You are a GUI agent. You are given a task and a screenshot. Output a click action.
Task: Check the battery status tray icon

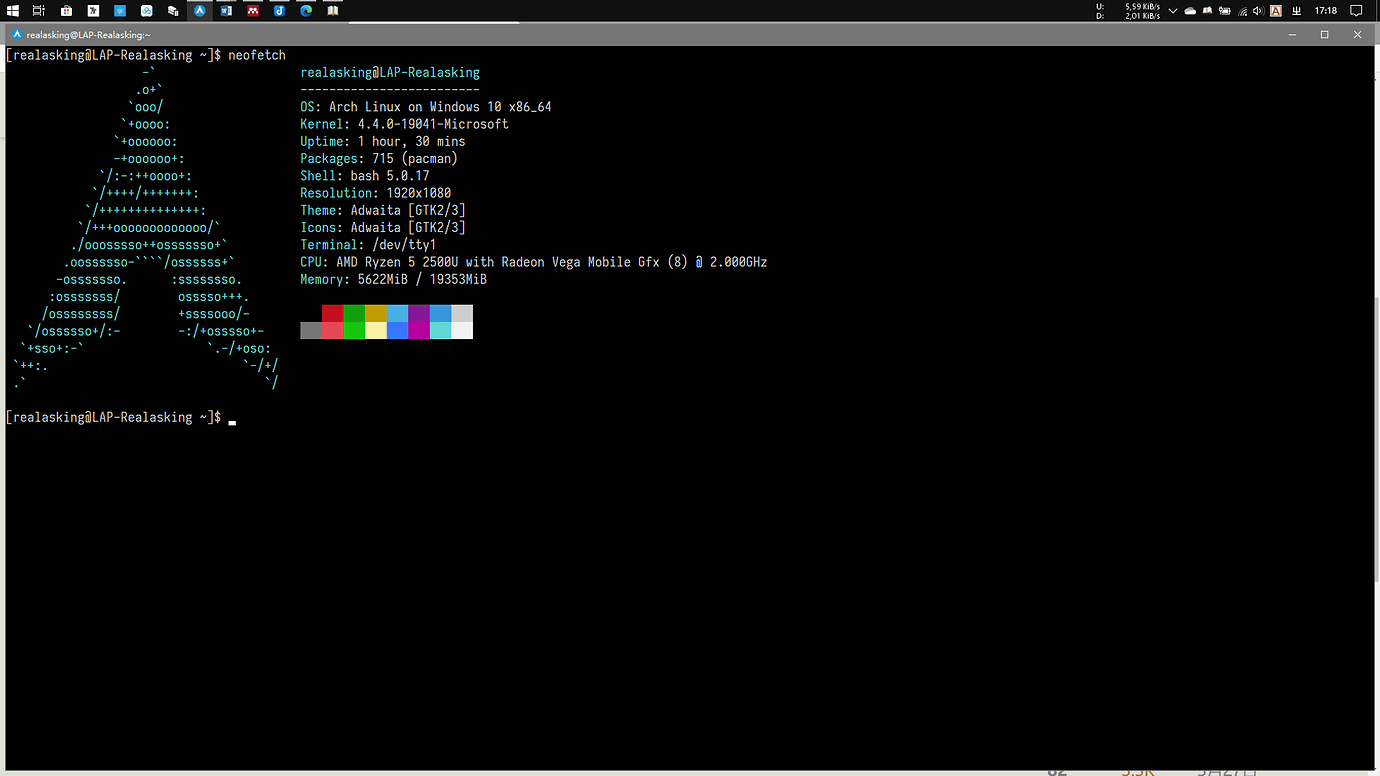tap(1224, 11)
